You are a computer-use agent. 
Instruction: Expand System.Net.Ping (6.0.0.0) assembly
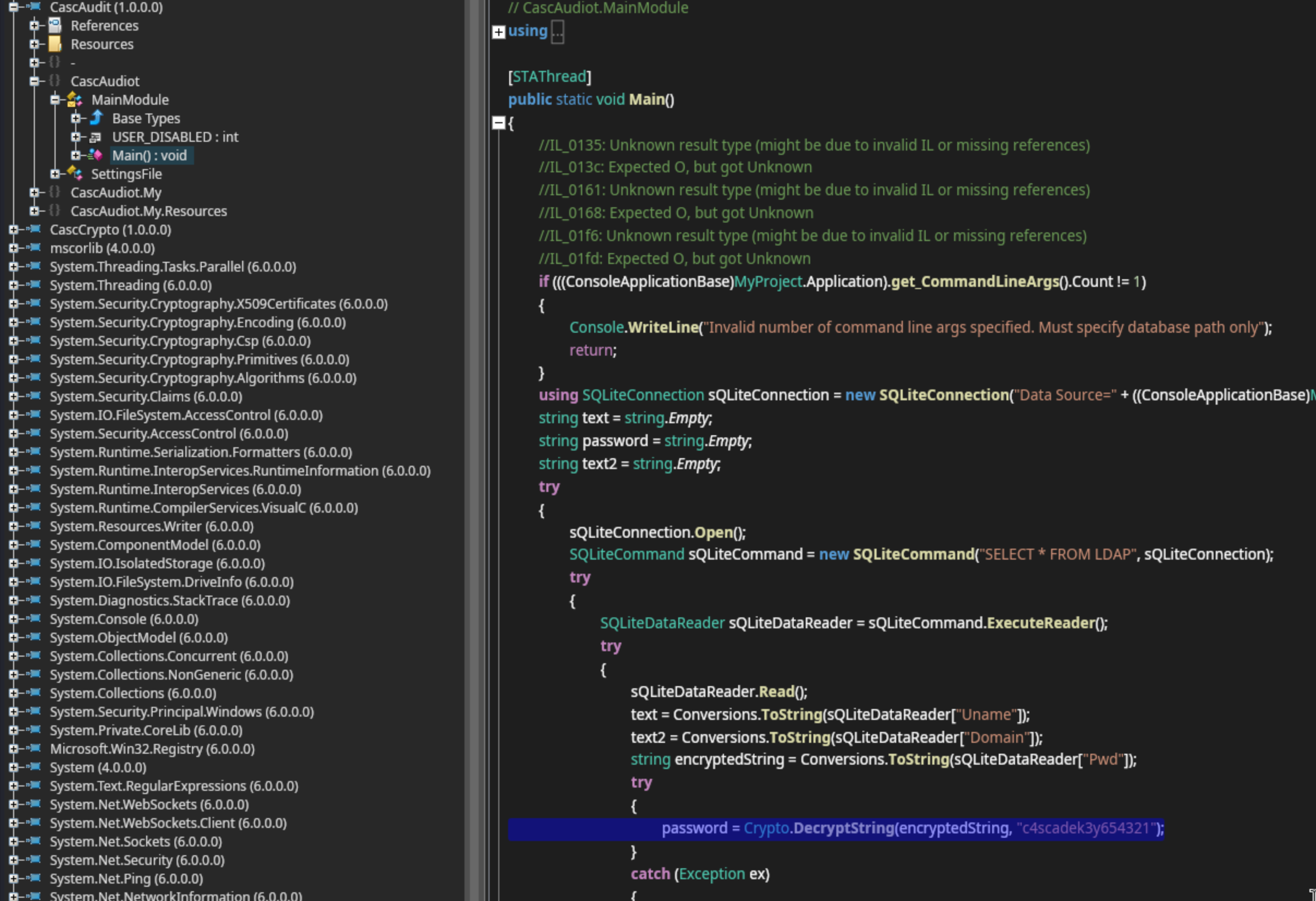[14, 878]
